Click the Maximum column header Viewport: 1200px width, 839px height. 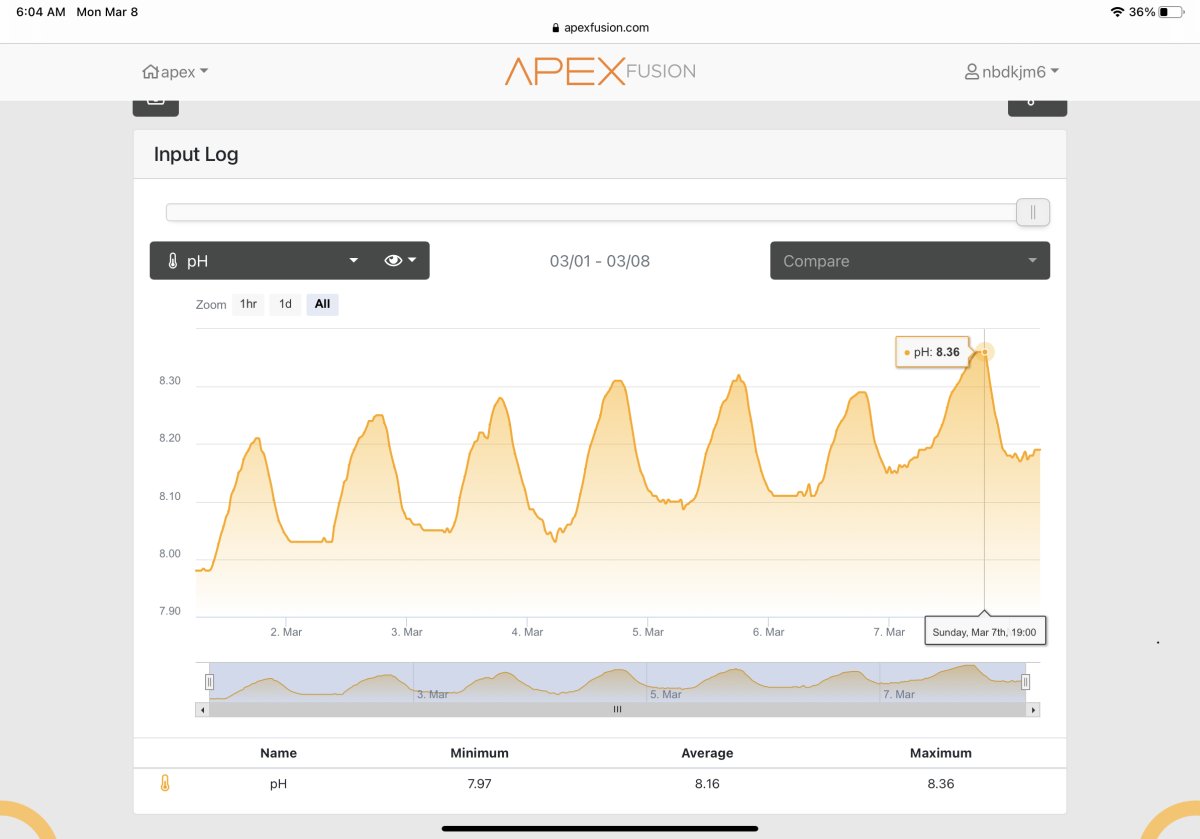point(941,753)
